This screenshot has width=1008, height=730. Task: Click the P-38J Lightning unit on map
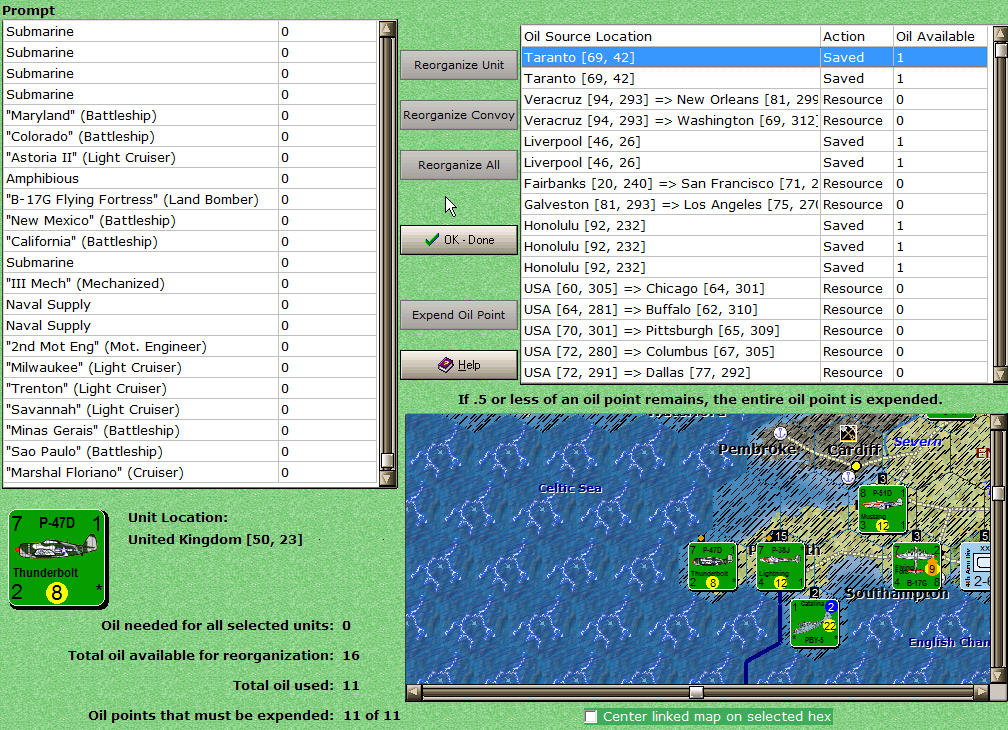click(x=780, y=566)
